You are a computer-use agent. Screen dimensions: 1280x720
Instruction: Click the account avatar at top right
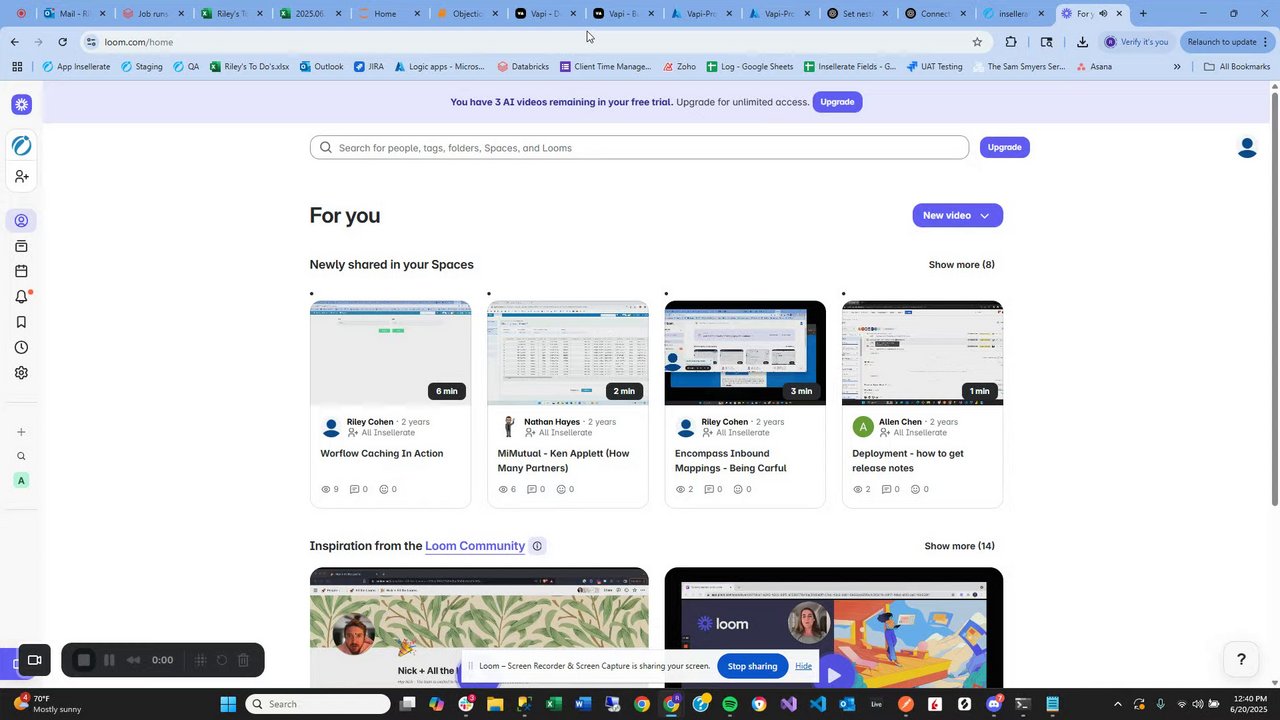1247,148
